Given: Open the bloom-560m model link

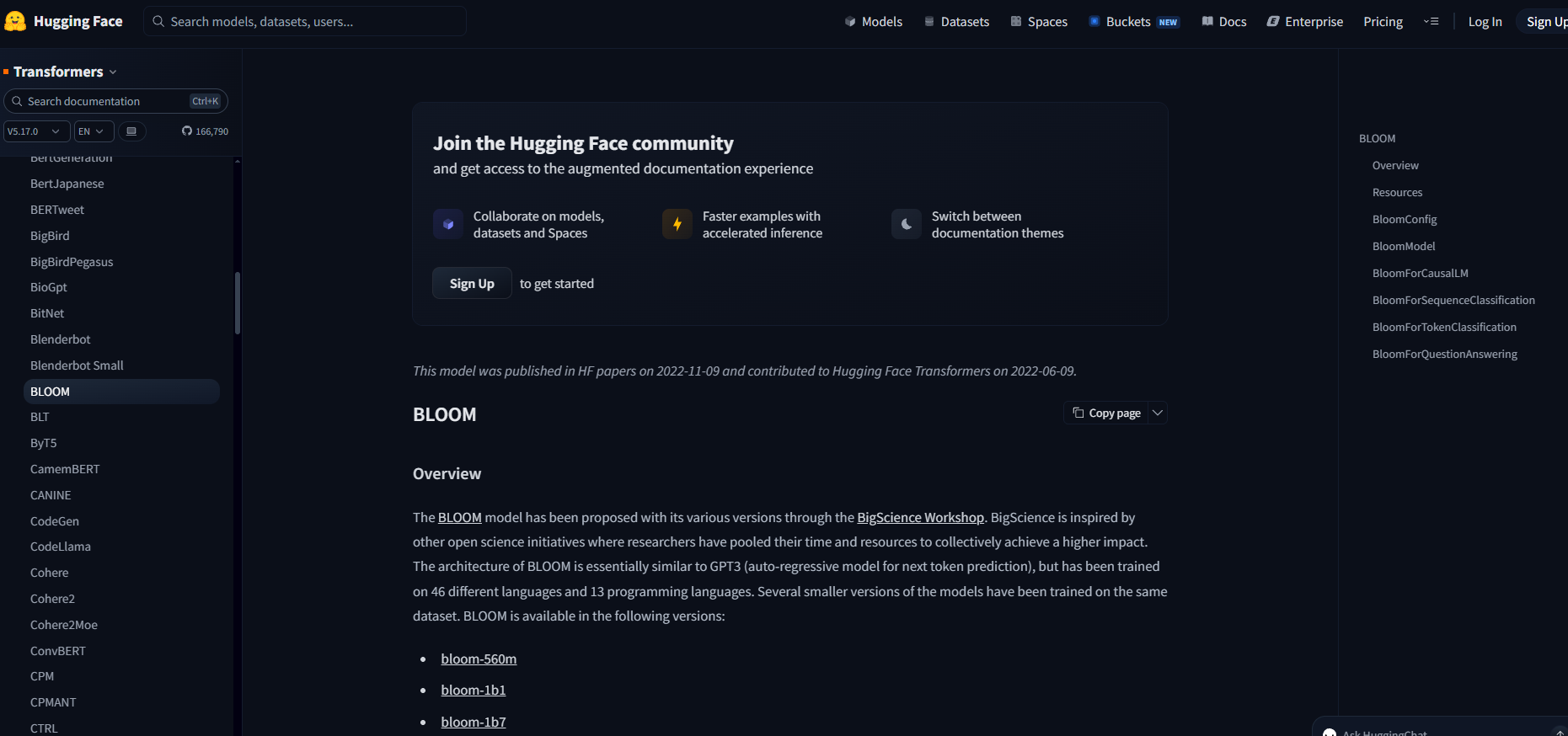Looking at the screenshot, I should [x=479, y=659].
